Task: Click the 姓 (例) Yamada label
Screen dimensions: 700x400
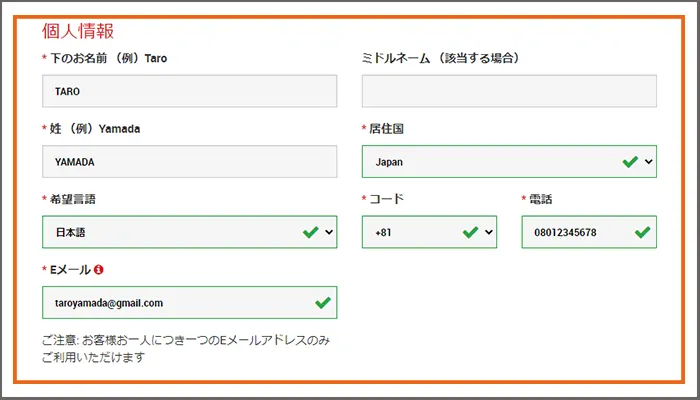Action: tap(95, 129)
